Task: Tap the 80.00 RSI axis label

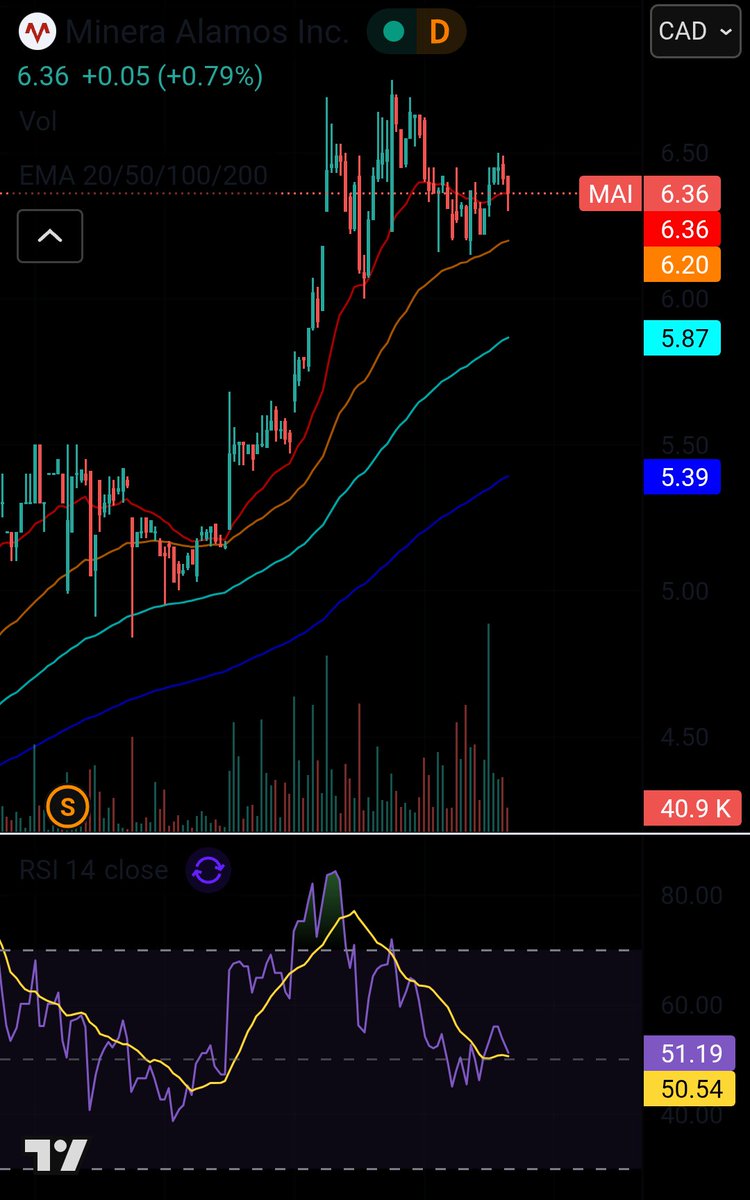Action: (691, 895)
